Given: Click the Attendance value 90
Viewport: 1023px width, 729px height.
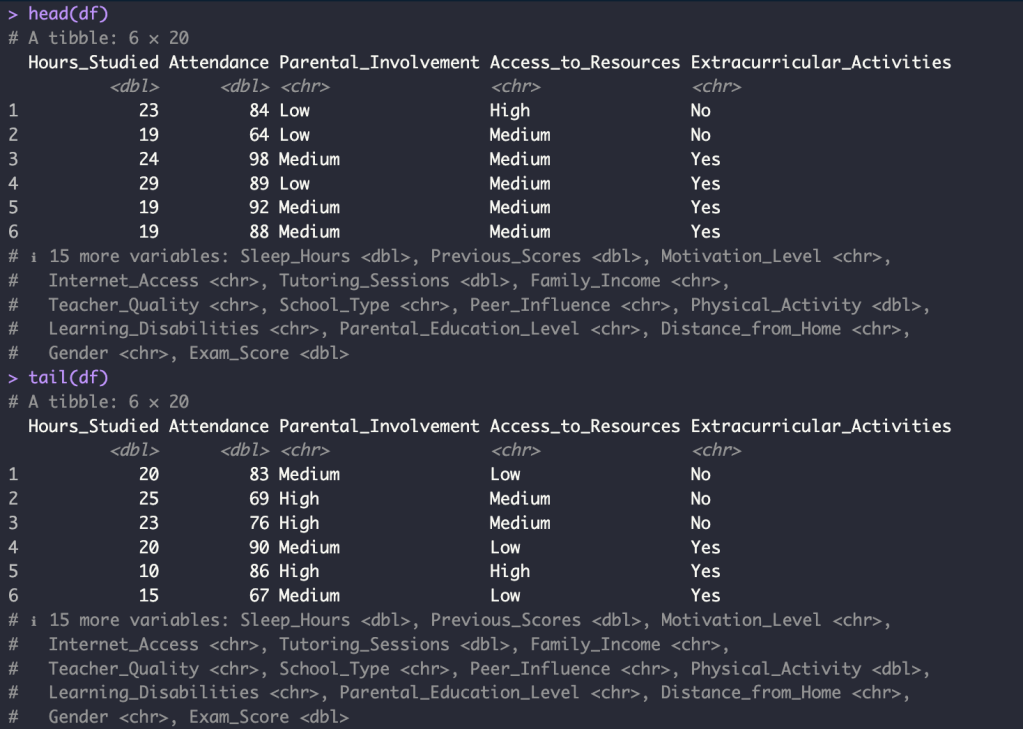Looking at the screenshot, I should point(259,547).
